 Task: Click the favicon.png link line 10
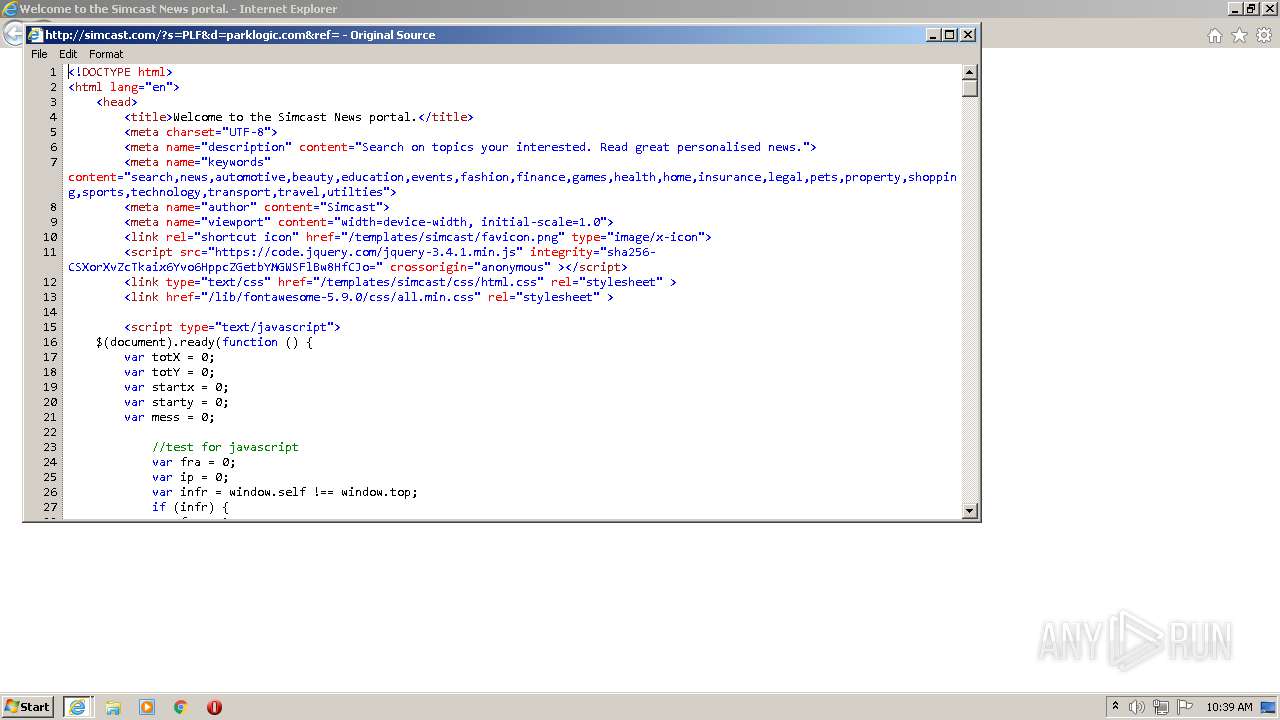[418, 237]
